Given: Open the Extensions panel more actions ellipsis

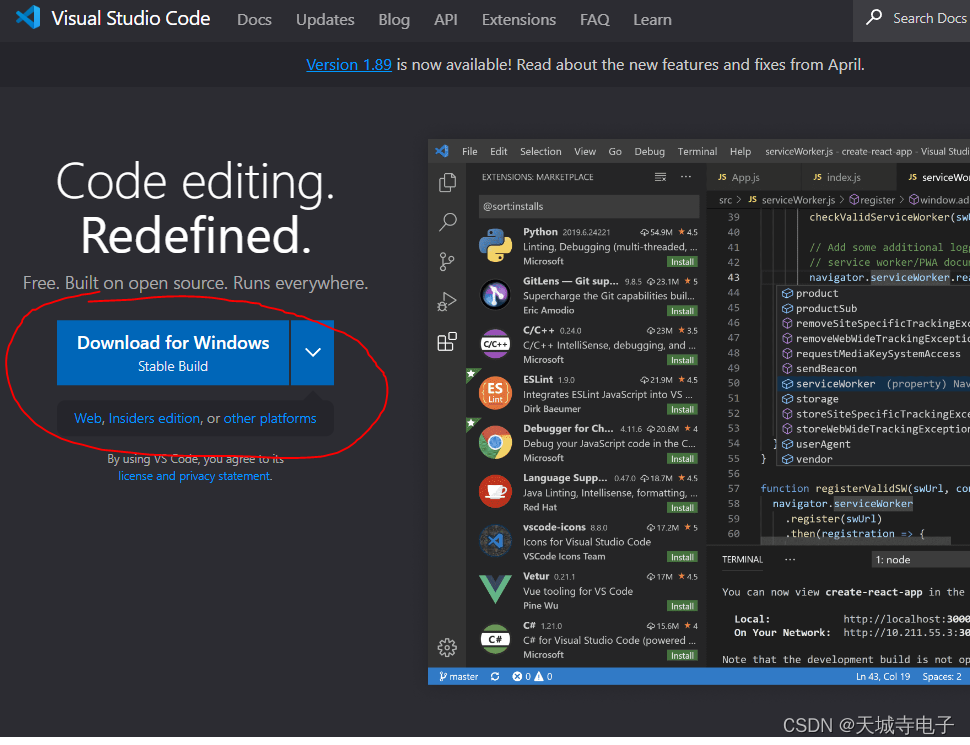Looking at the screenshot, I should [x=686, y=177].
